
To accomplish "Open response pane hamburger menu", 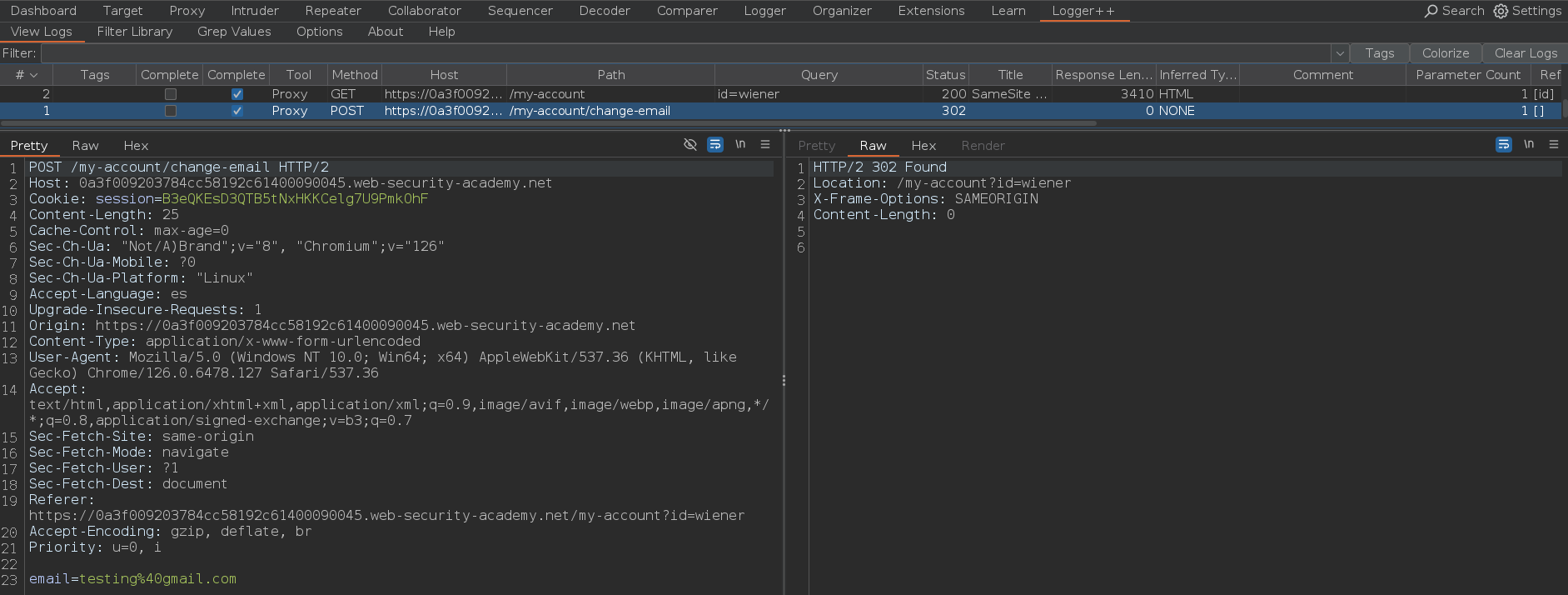I will click(x=1554, y=144).
